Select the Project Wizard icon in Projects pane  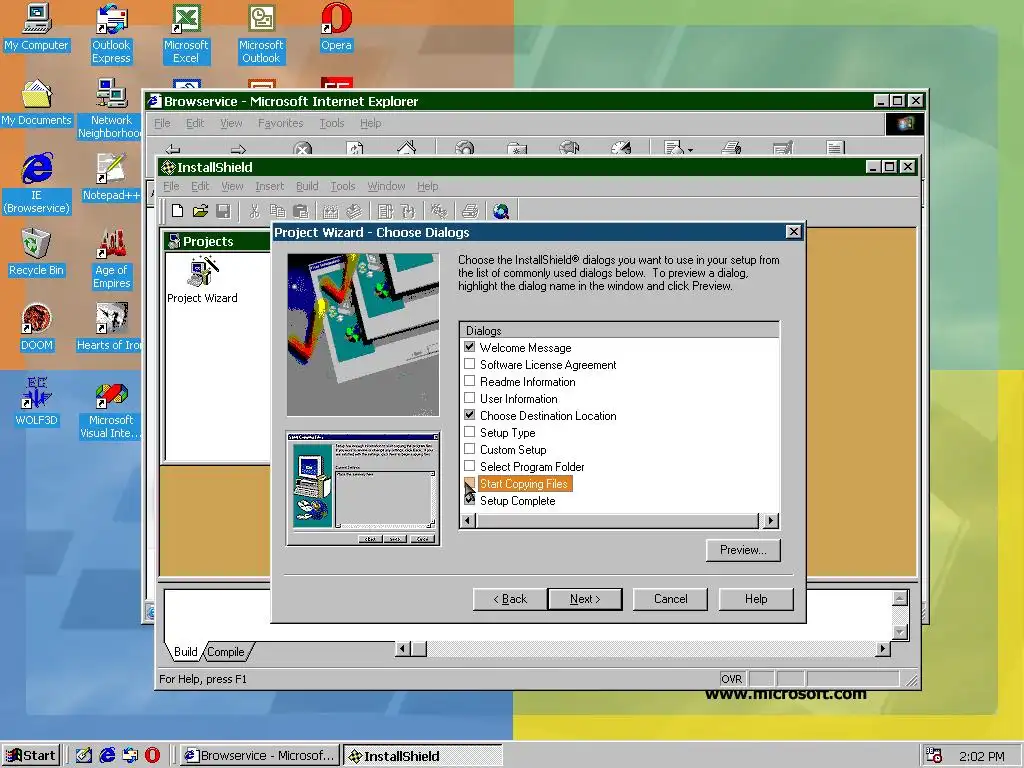(202, 281)
